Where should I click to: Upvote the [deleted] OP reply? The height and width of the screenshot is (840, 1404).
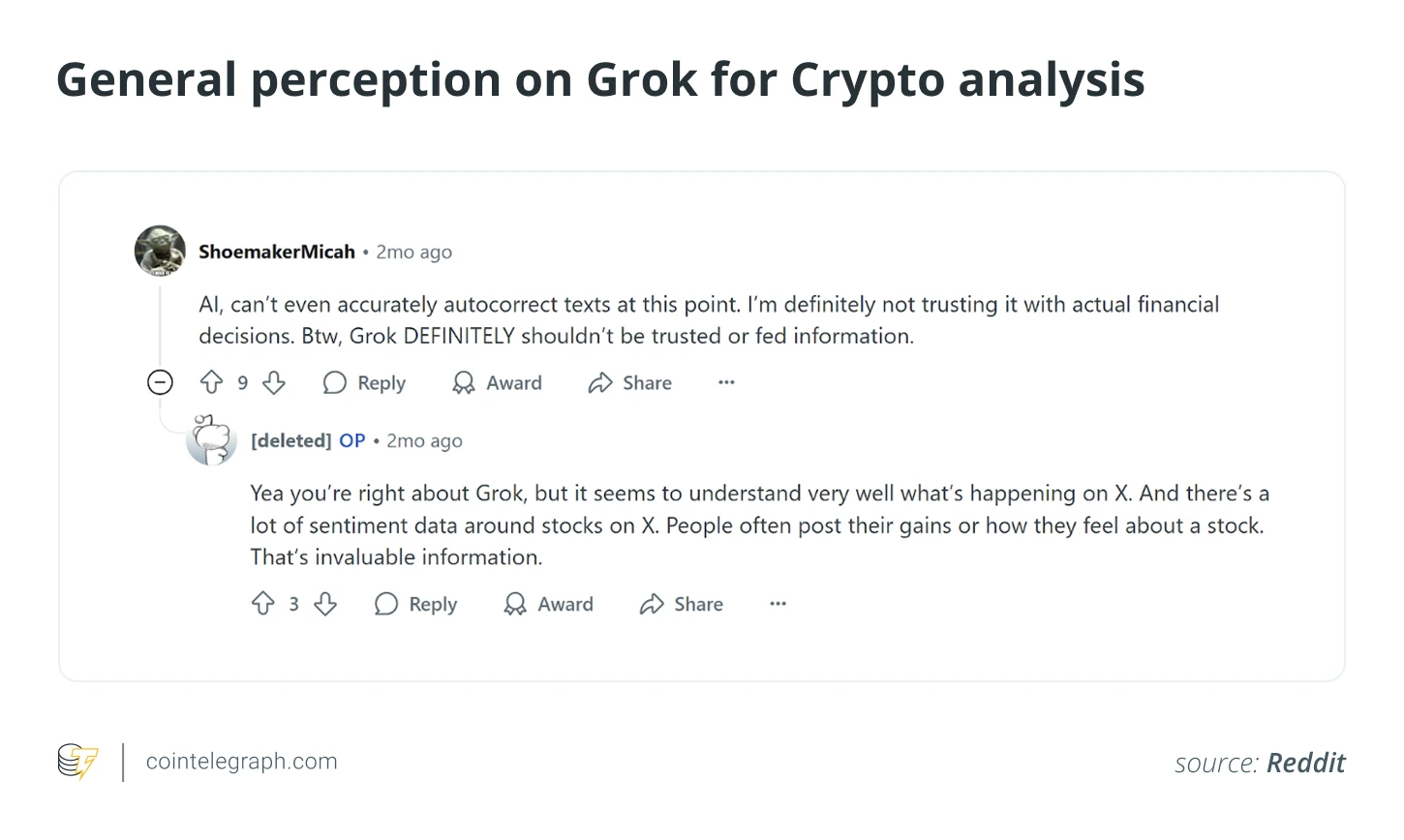(x=263, y=603)
